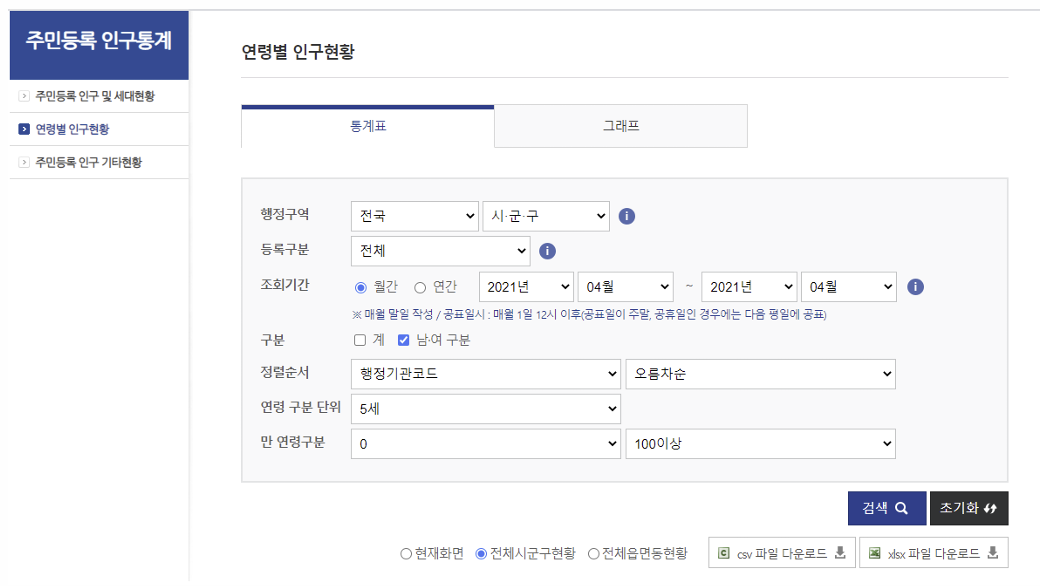Check the 계 checkbox
The height and width of the screenshot is (586, 1040).
(x=360, y=340)
